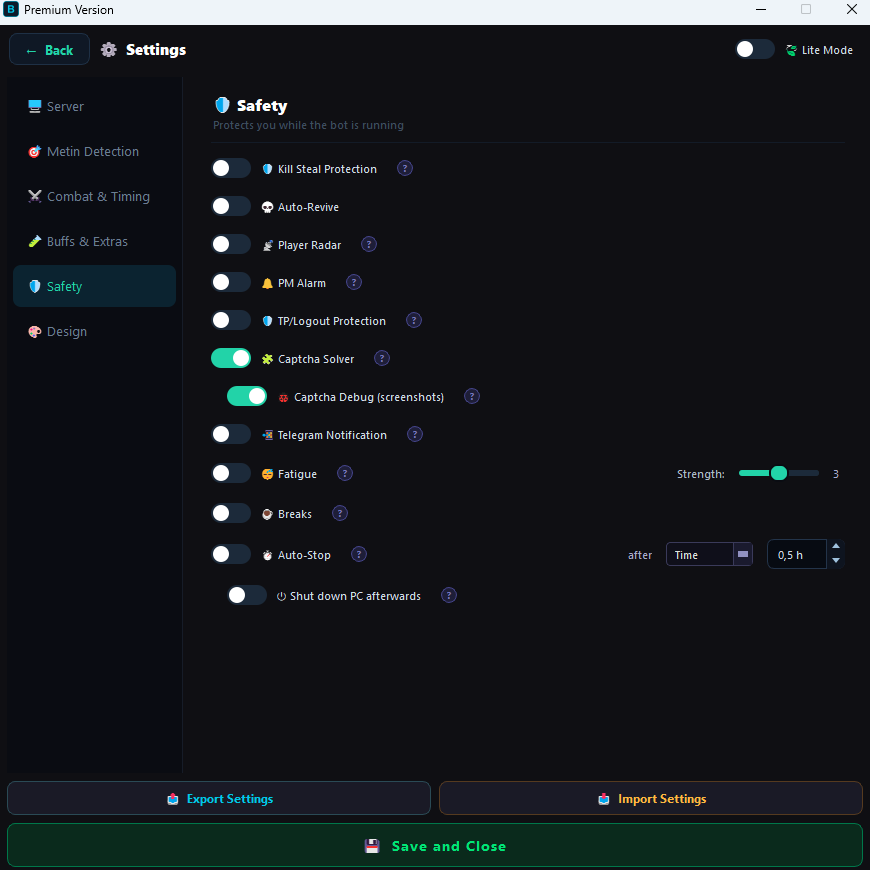
Task: Toggle Lite Mode on
Action: [755, 49]
